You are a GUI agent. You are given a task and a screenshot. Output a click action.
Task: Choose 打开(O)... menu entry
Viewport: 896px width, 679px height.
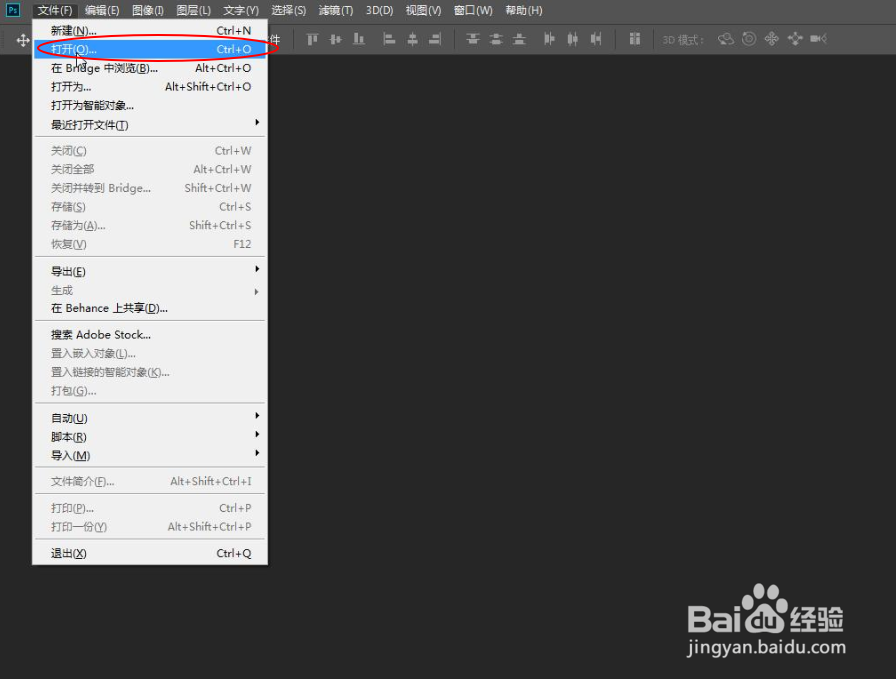[150, 49]
